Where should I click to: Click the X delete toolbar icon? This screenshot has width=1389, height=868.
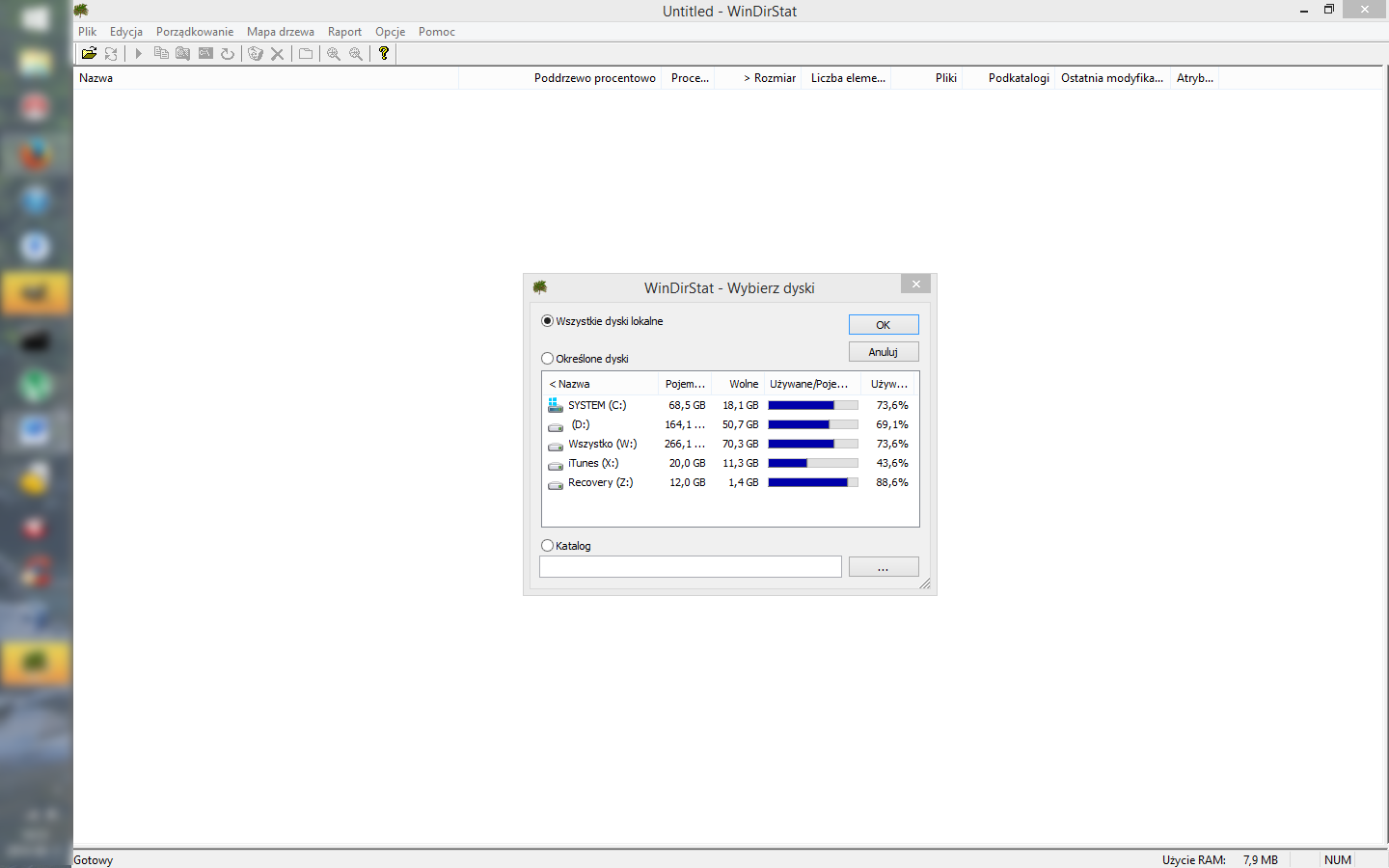(278, 54)
